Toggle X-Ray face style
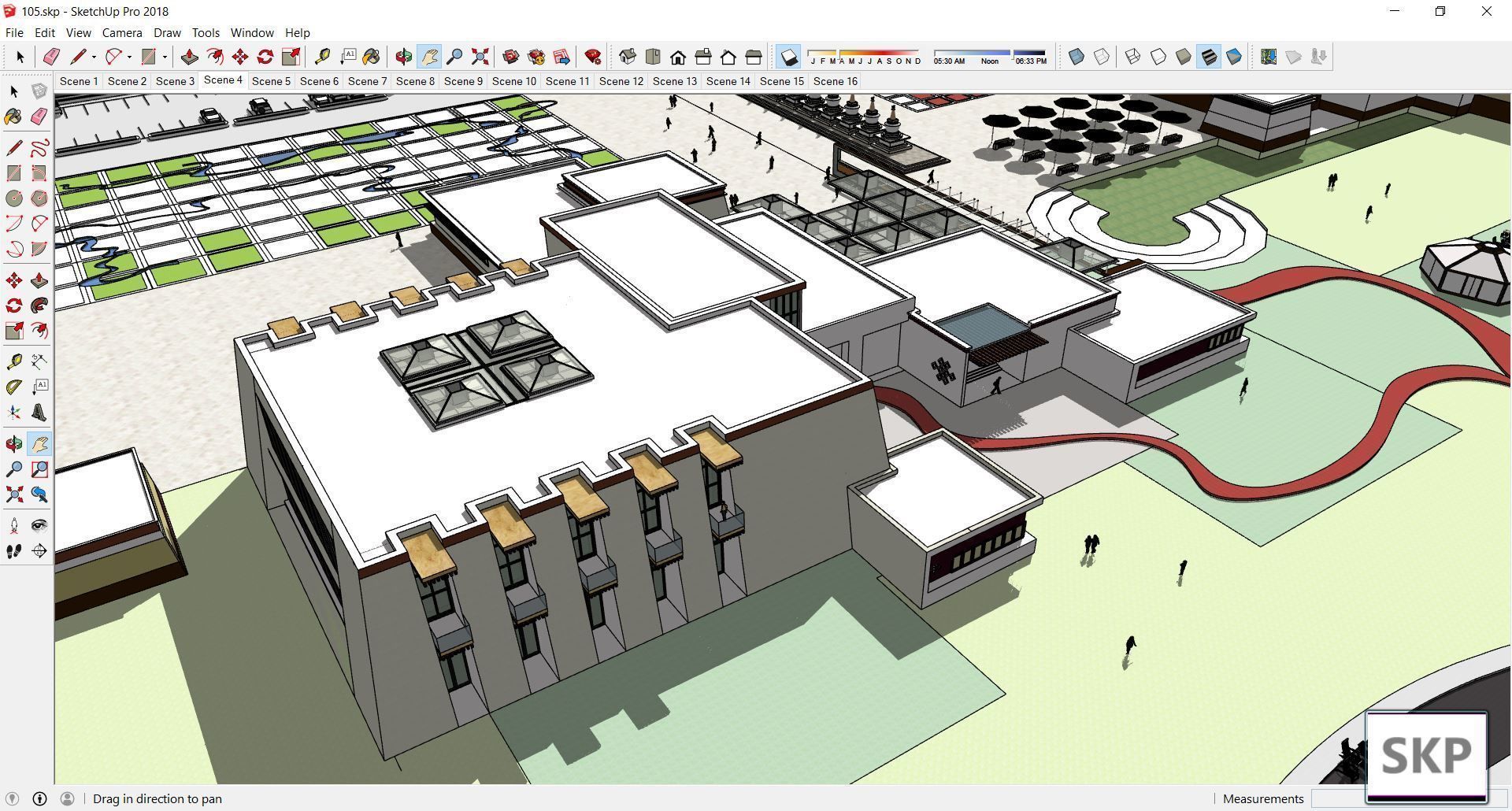1512x811 pixels. pos(1077,57)
